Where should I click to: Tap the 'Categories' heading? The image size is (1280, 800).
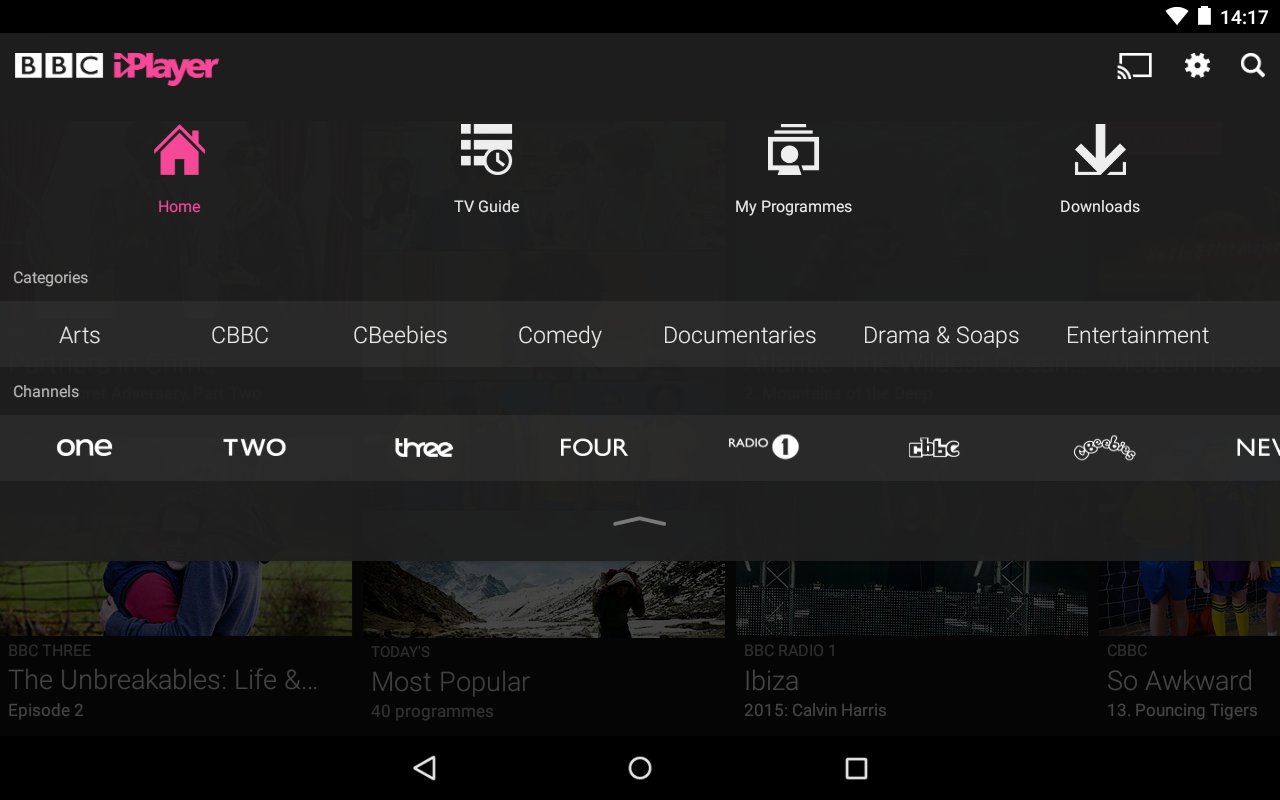50,278
